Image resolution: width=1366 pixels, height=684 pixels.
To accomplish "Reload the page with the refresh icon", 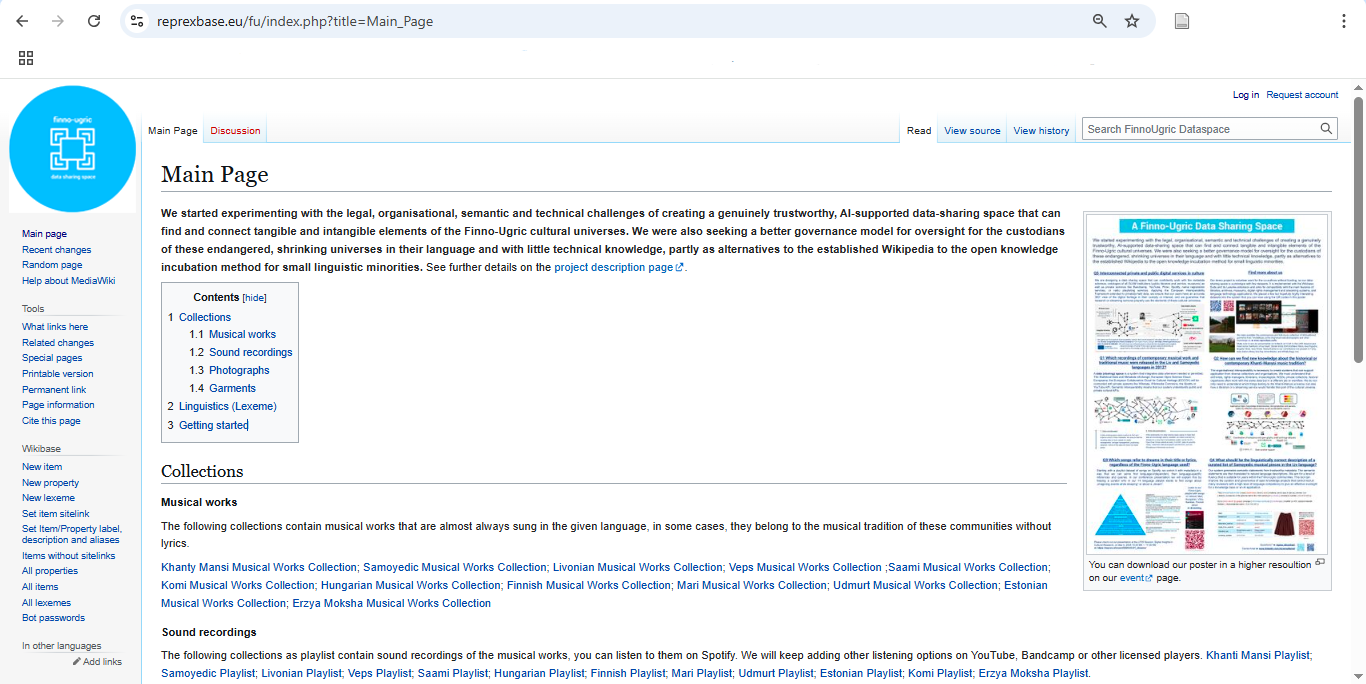I will coord(94,21).
